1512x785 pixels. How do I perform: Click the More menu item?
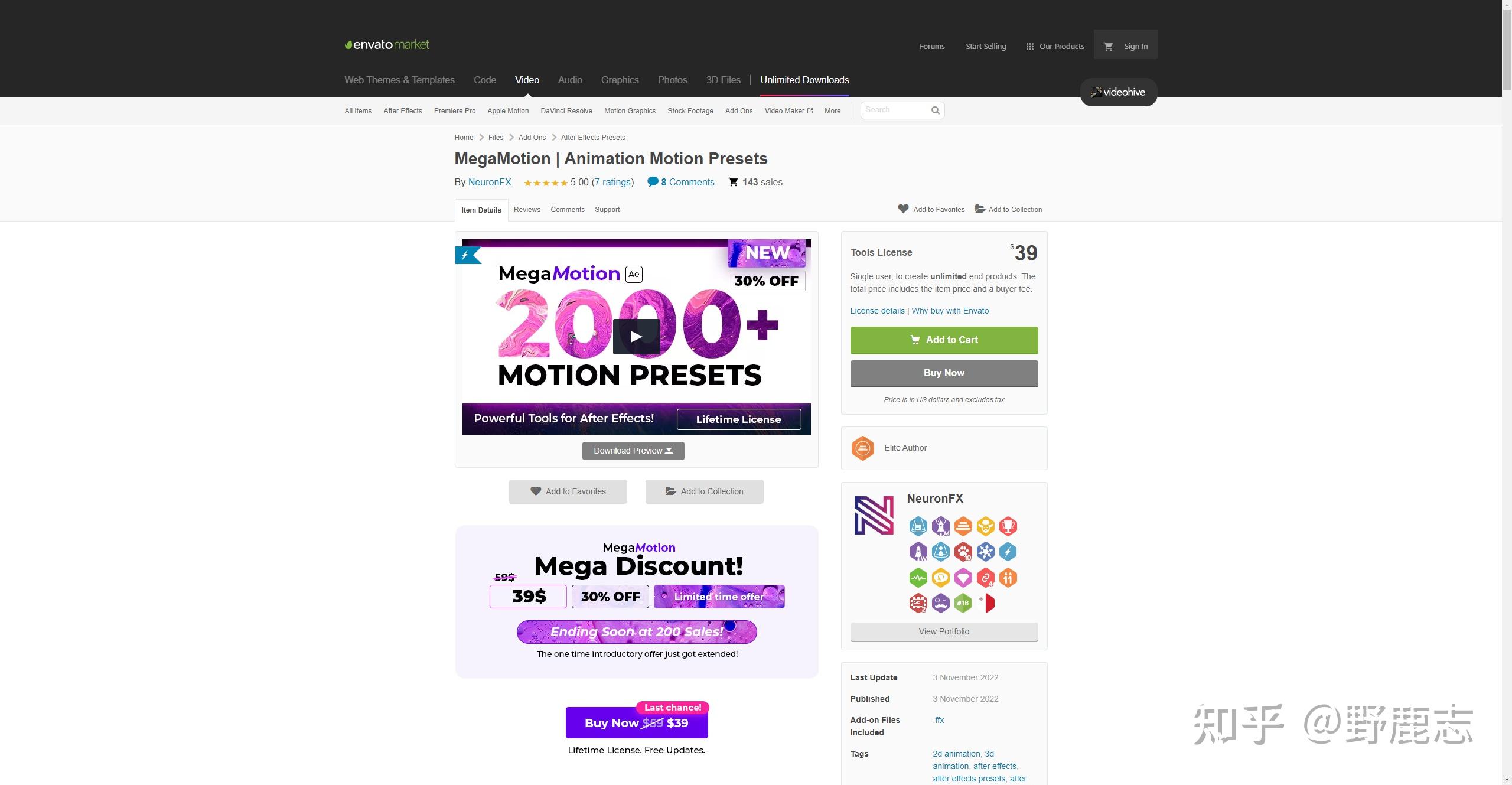click(832, 110)
